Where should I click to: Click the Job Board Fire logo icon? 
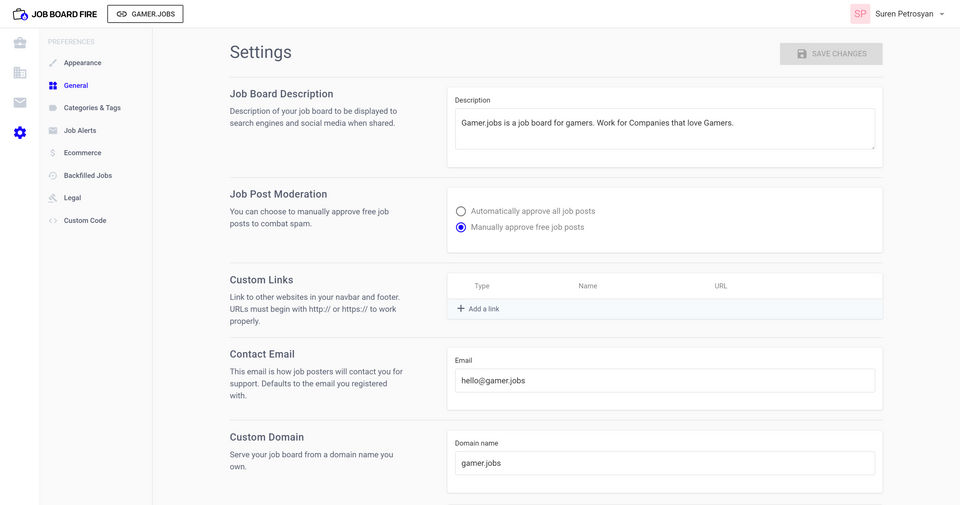(20, 13)
